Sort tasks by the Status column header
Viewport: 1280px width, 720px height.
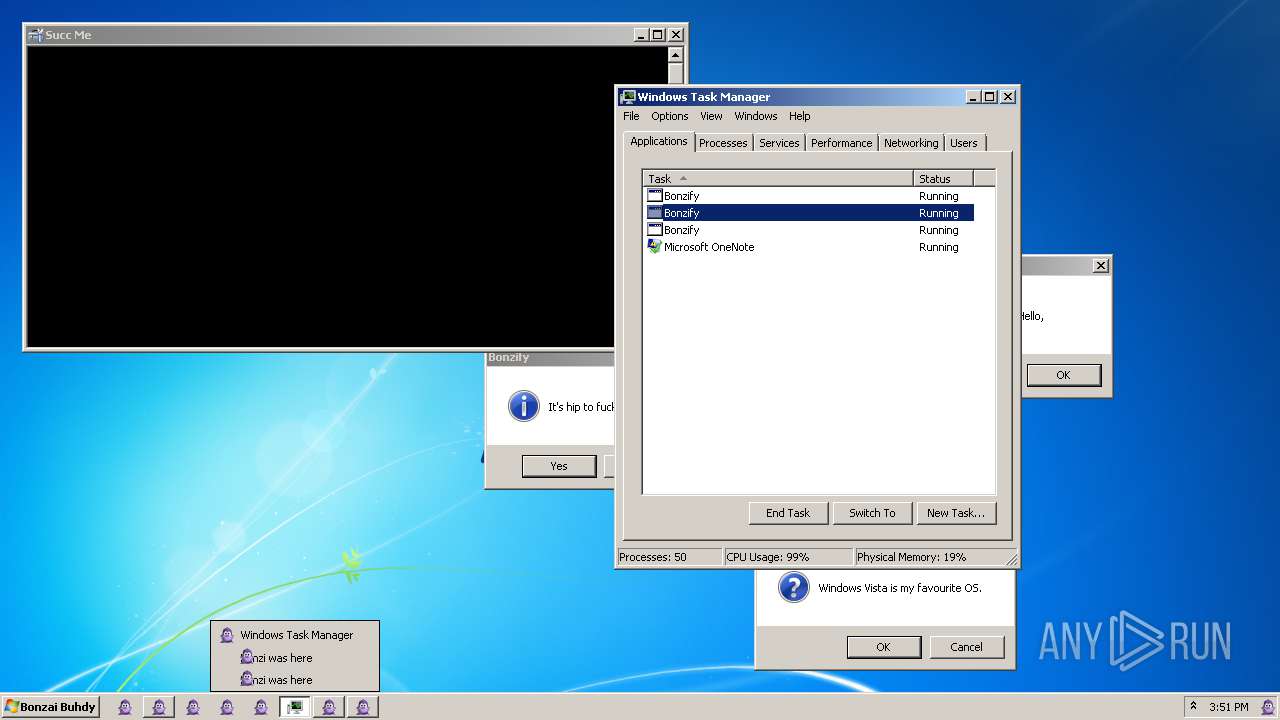click(943, 179)
